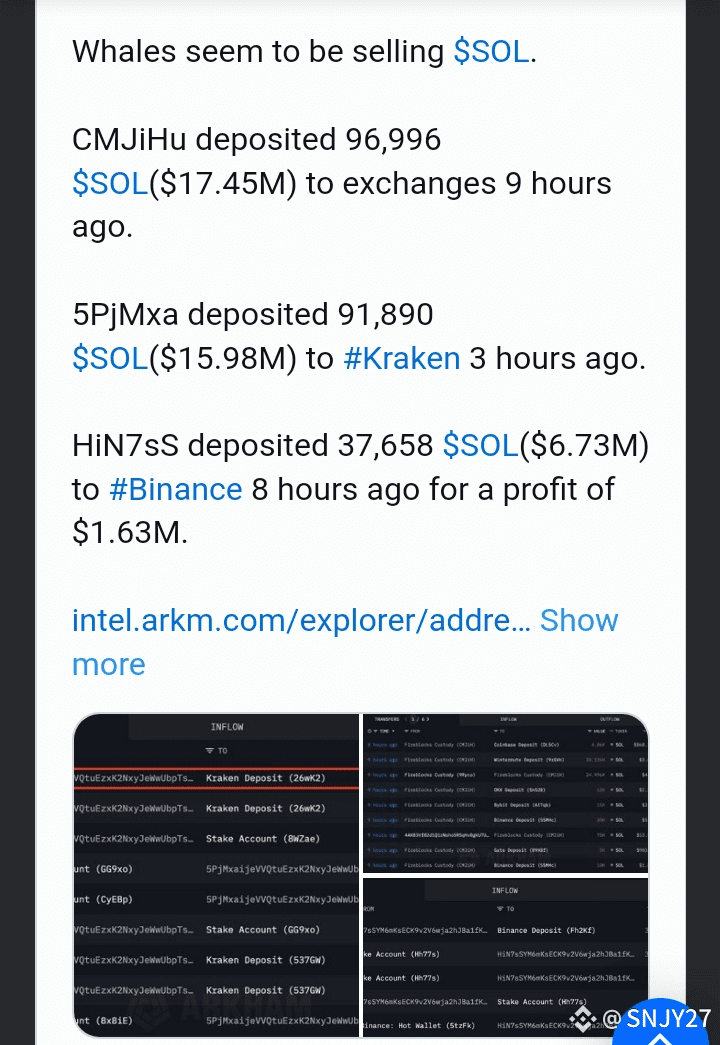Open the $SOL link beside $6.73M

pos(481,445)
